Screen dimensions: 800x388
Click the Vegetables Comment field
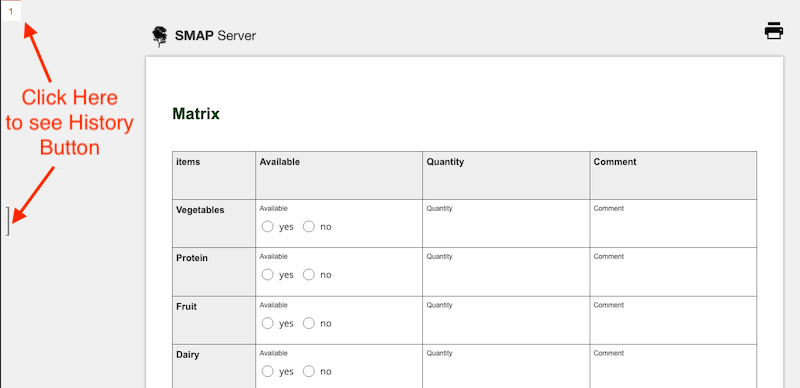[x=673, y=224]
